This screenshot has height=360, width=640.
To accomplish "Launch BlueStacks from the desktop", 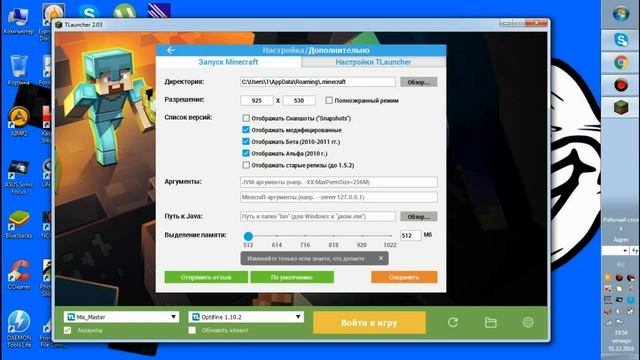I will (19, 224).
